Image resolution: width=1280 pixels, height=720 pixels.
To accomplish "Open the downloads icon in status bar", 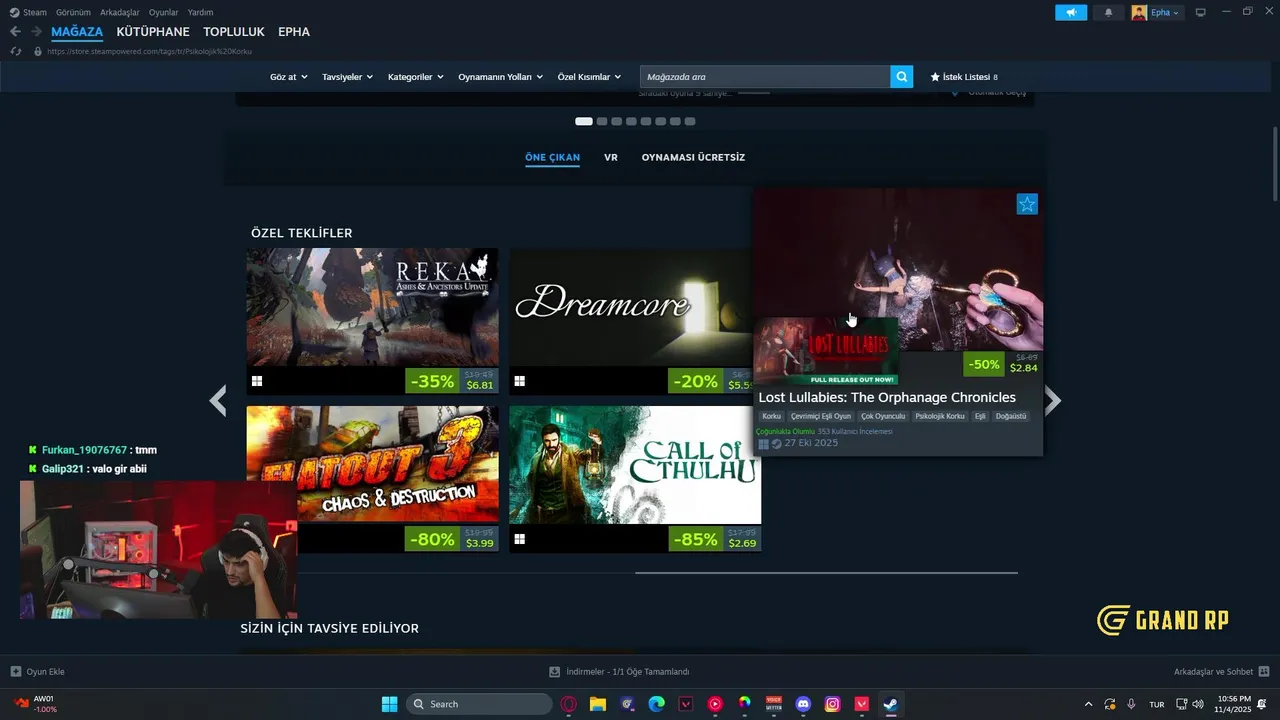I will click(554, 672).
